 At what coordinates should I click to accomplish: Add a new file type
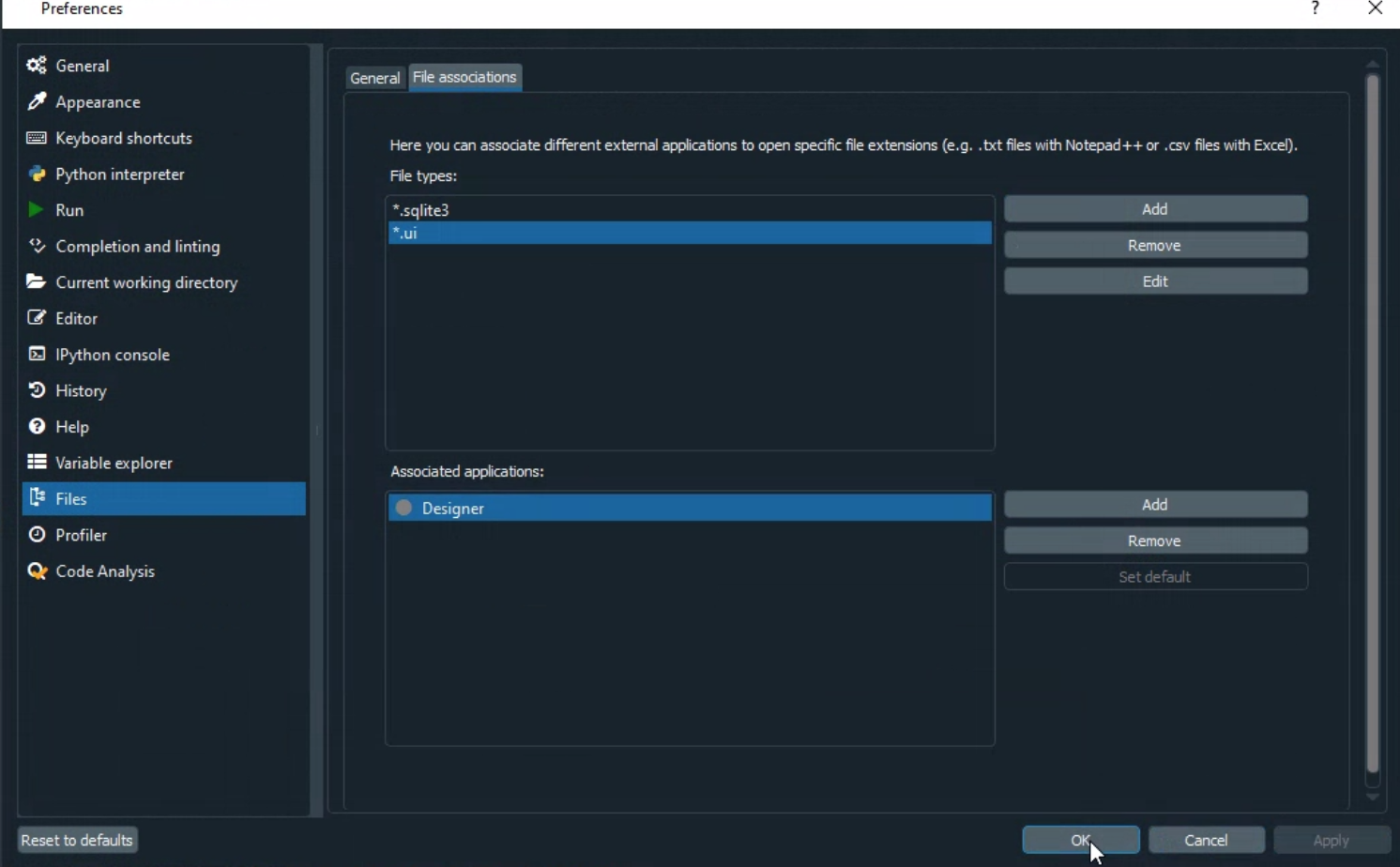point(1154,208)
